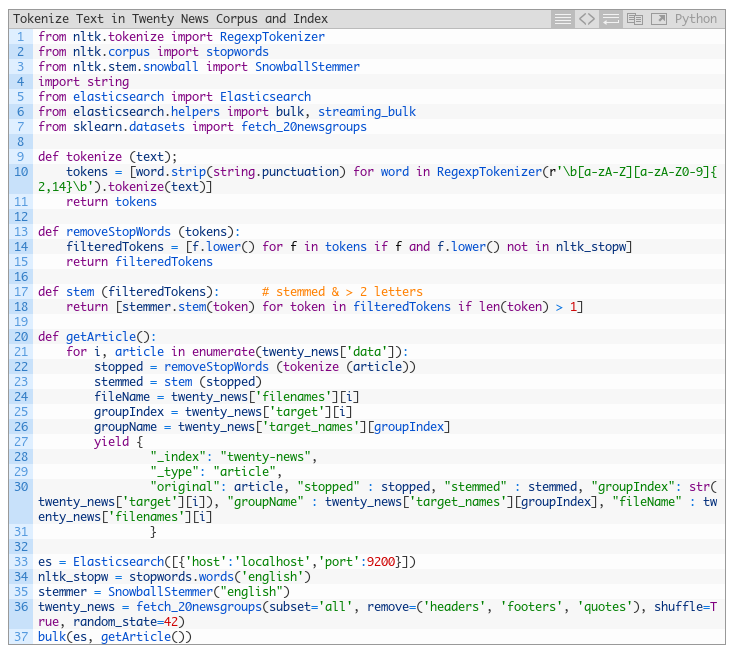
Task: Click line number 1 in the gutter
Action: tap(20, 37)
